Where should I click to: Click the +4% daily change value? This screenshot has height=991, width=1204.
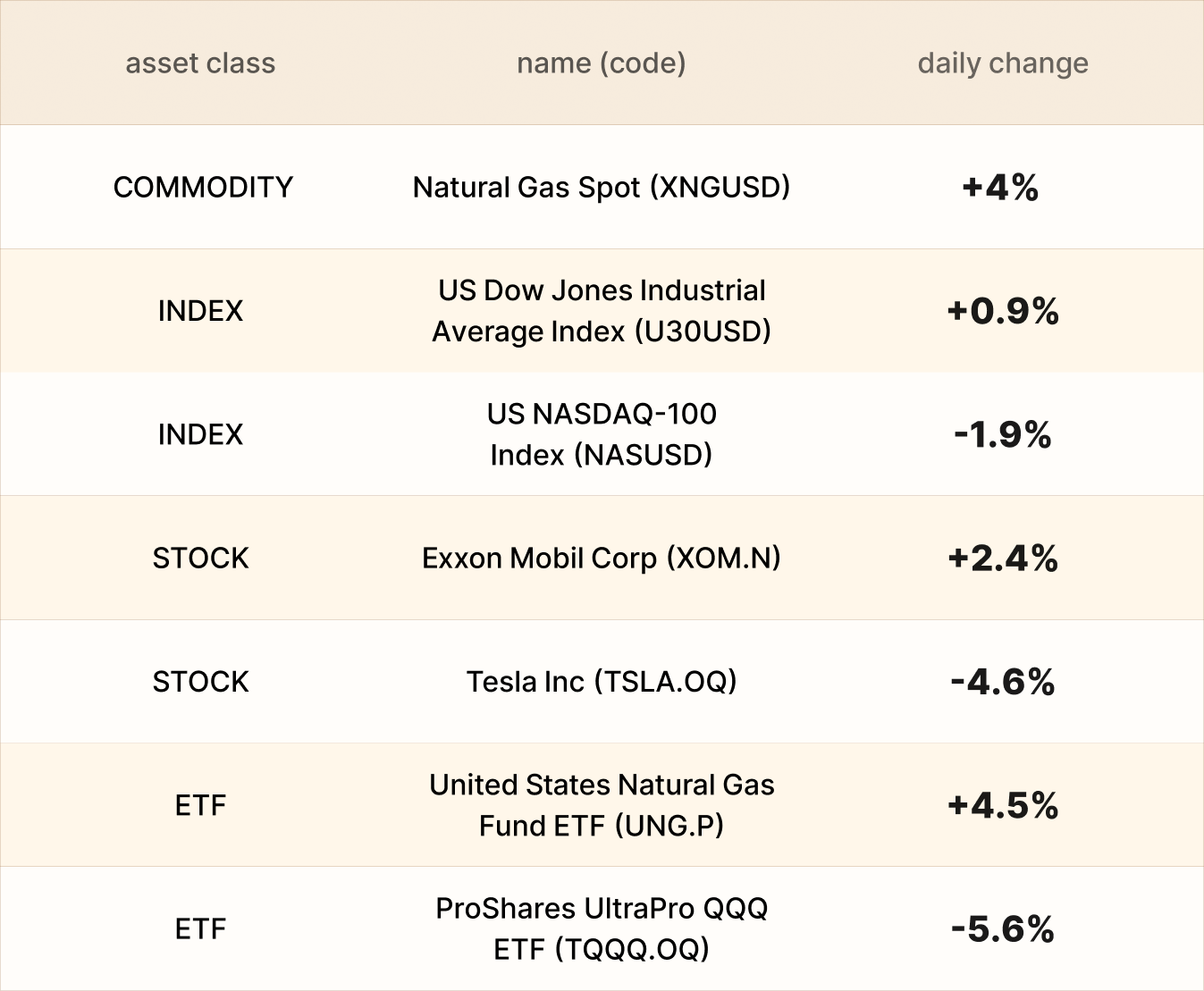point(1000,188)
